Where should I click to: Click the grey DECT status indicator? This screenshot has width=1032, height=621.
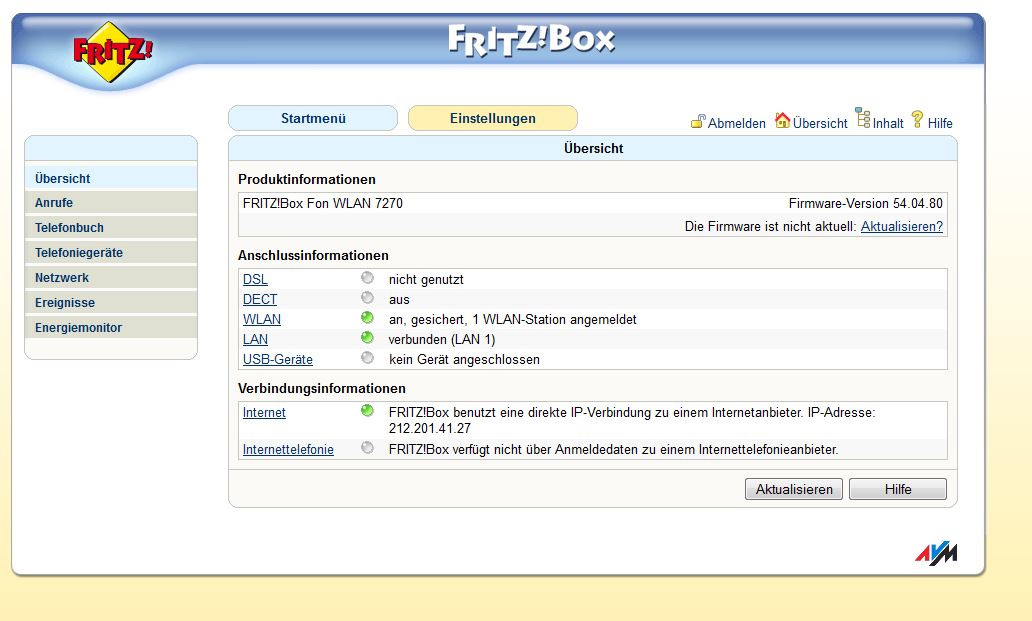367,297
